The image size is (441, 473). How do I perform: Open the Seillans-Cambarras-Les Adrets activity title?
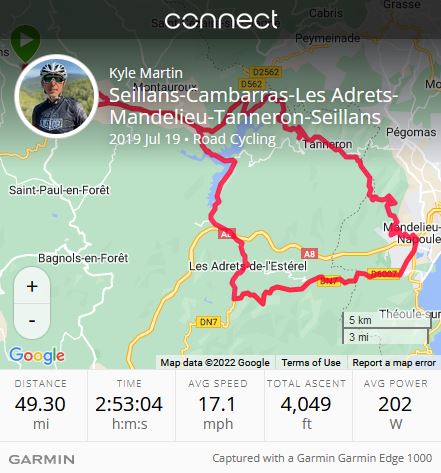(x=254, y=106)
